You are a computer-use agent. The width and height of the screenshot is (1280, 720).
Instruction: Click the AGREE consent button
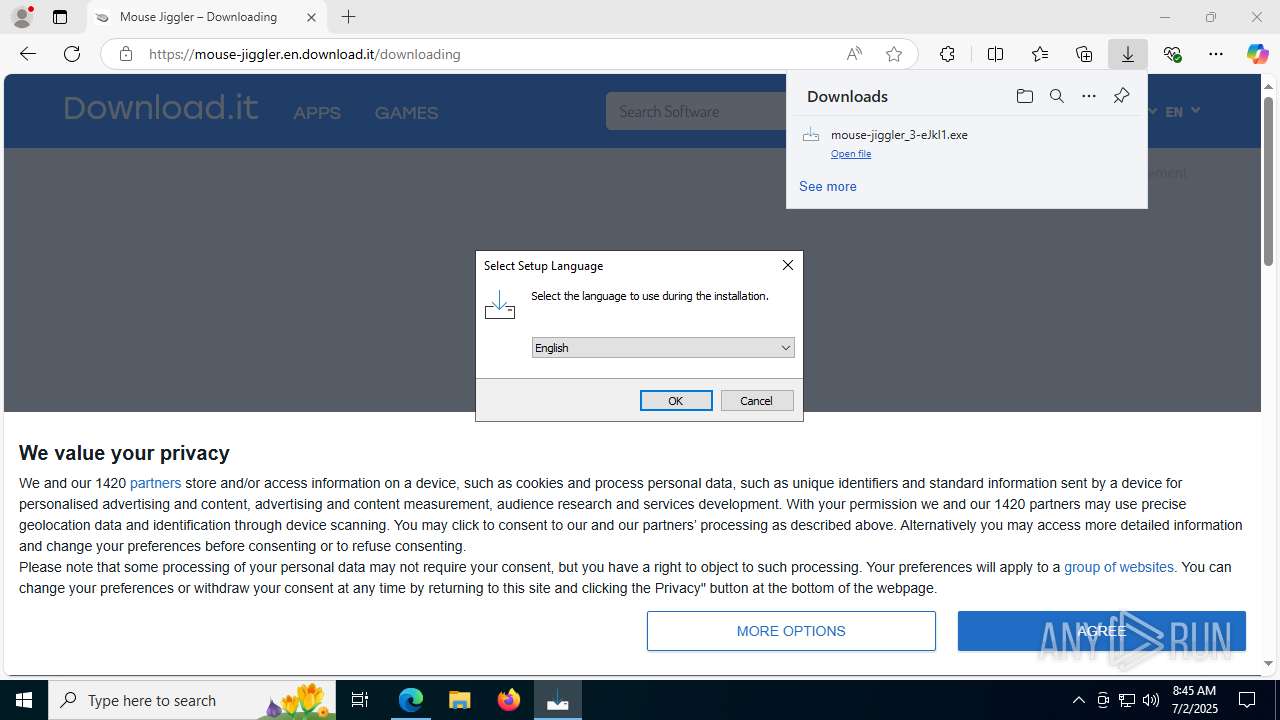[1101, 631]
